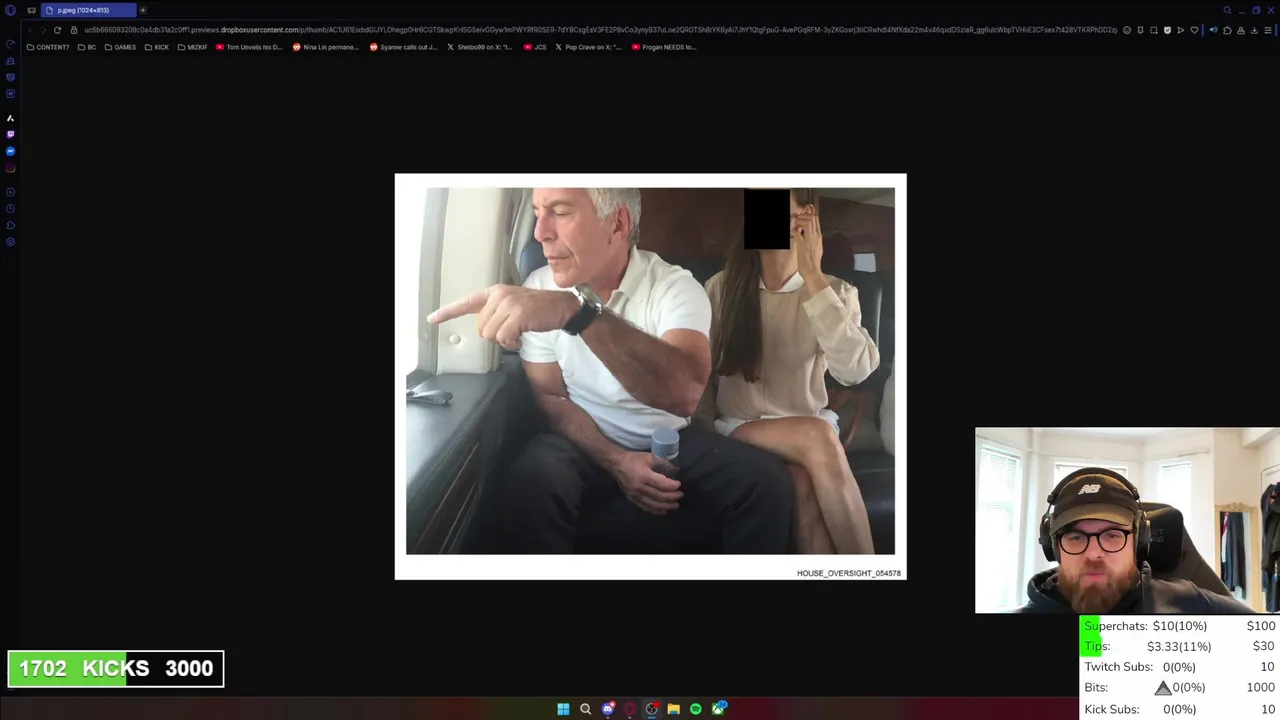Open the Windows Start button

pos(563,709)
